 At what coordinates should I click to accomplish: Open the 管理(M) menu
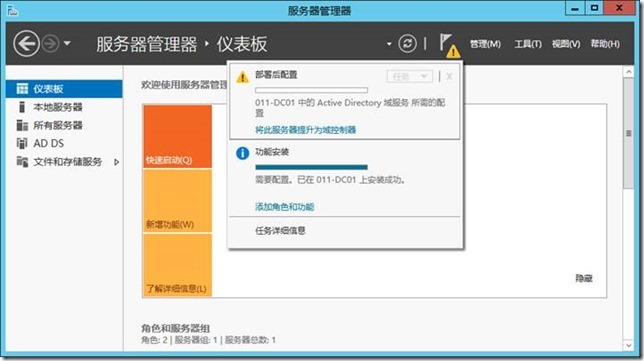(485, 44)
